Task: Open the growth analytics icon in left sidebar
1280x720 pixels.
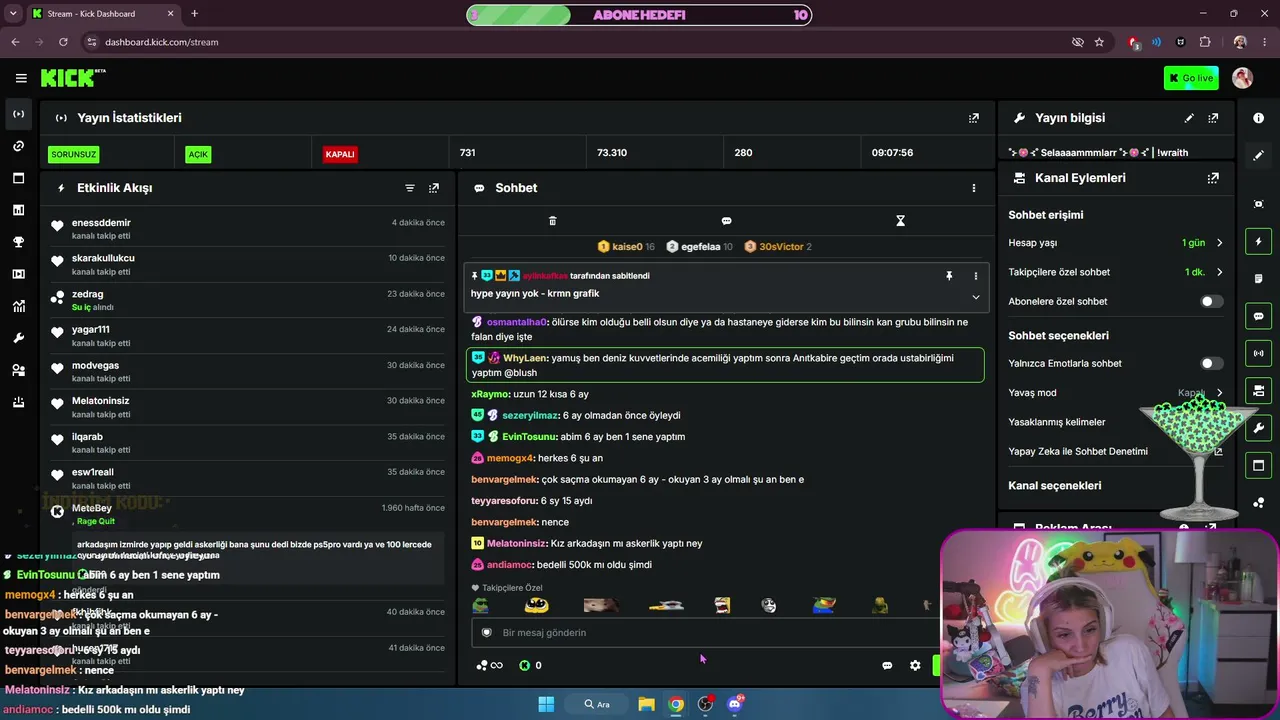Action: pyautogui.click(x=18, y=306)
